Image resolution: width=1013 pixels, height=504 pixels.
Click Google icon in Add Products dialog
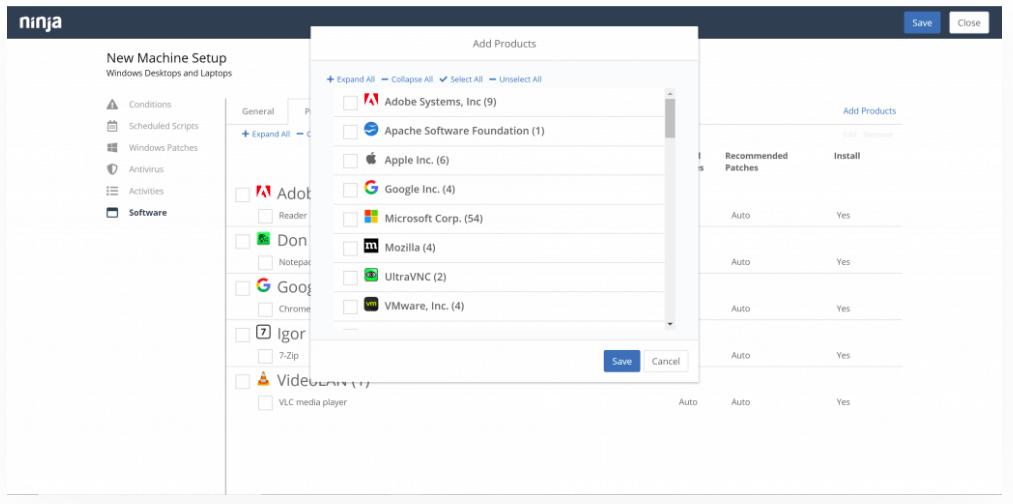coord(371,187)
